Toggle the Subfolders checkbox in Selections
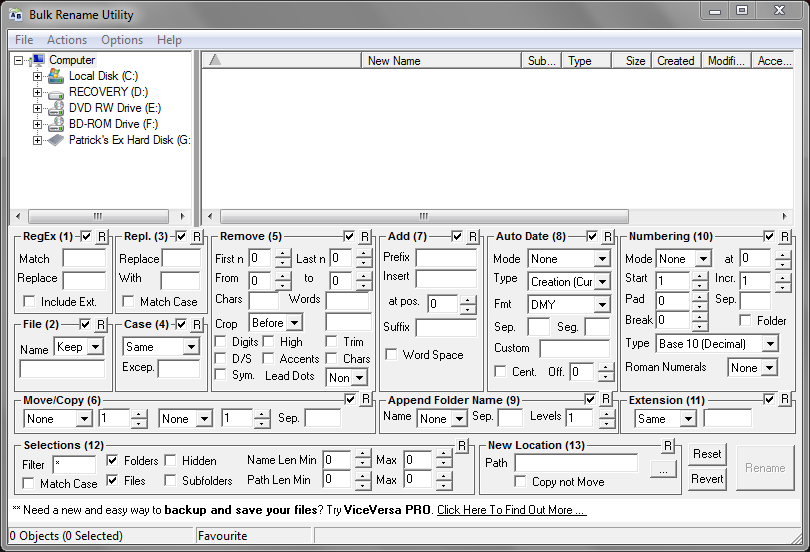810x552 pixels. tap(171, 481)
